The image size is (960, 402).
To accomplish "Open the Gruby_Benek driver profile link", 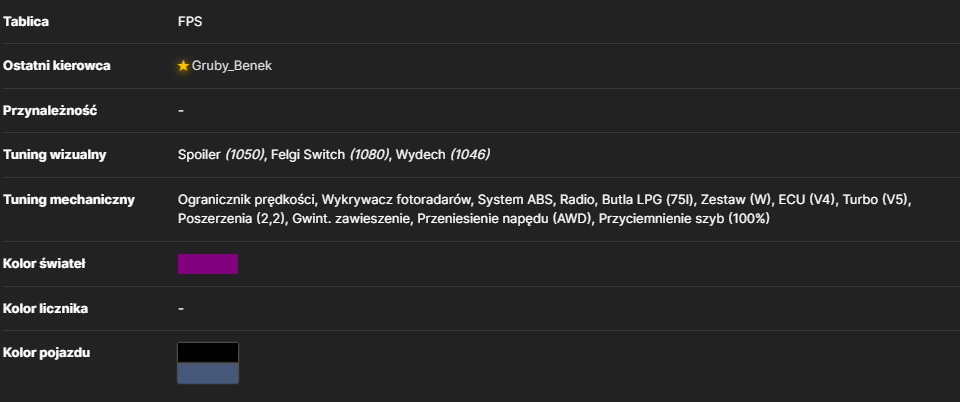I will coord(231,66).
